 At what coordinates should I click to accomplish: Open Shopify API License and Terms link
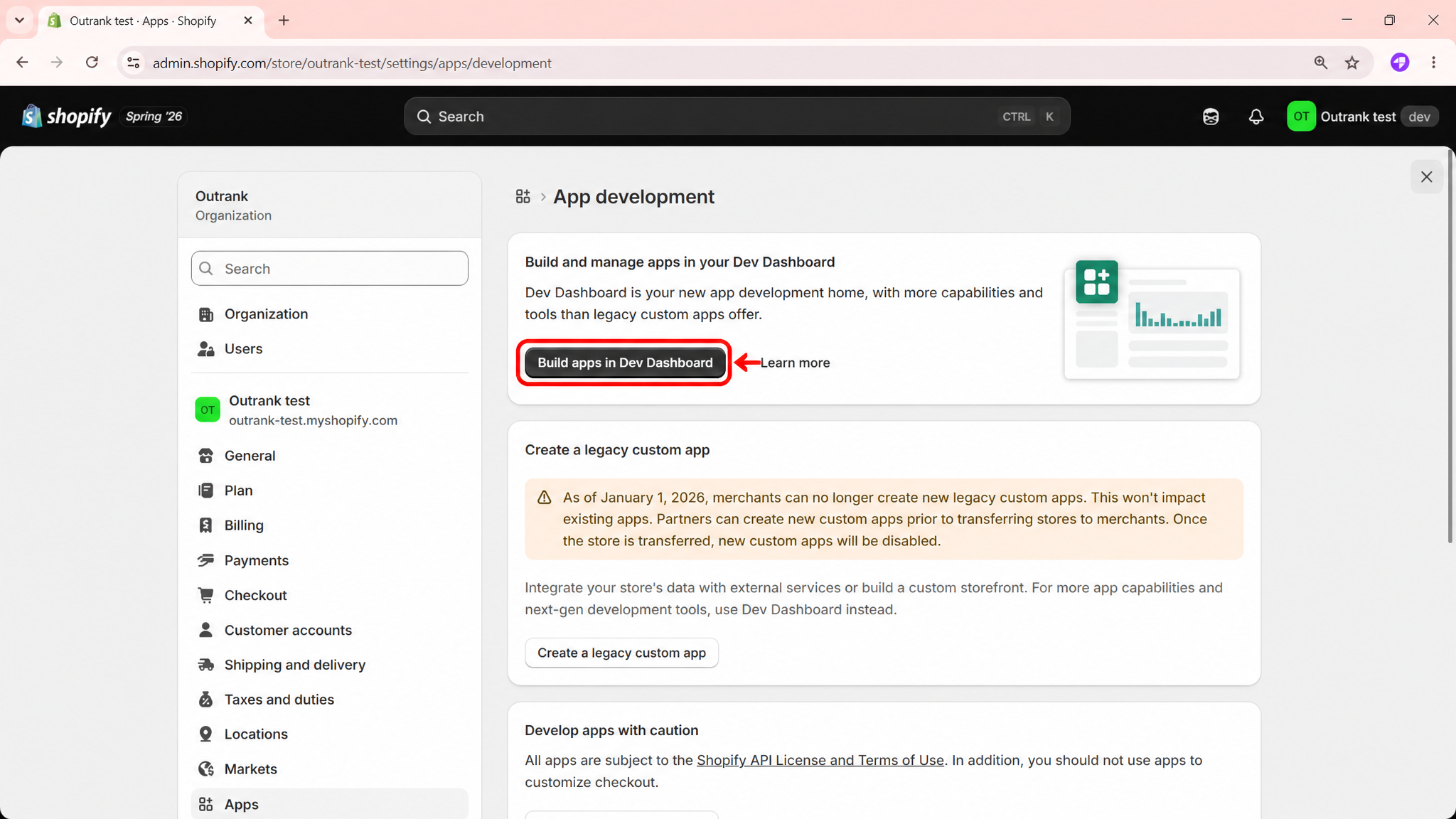(x=820, y=760)
